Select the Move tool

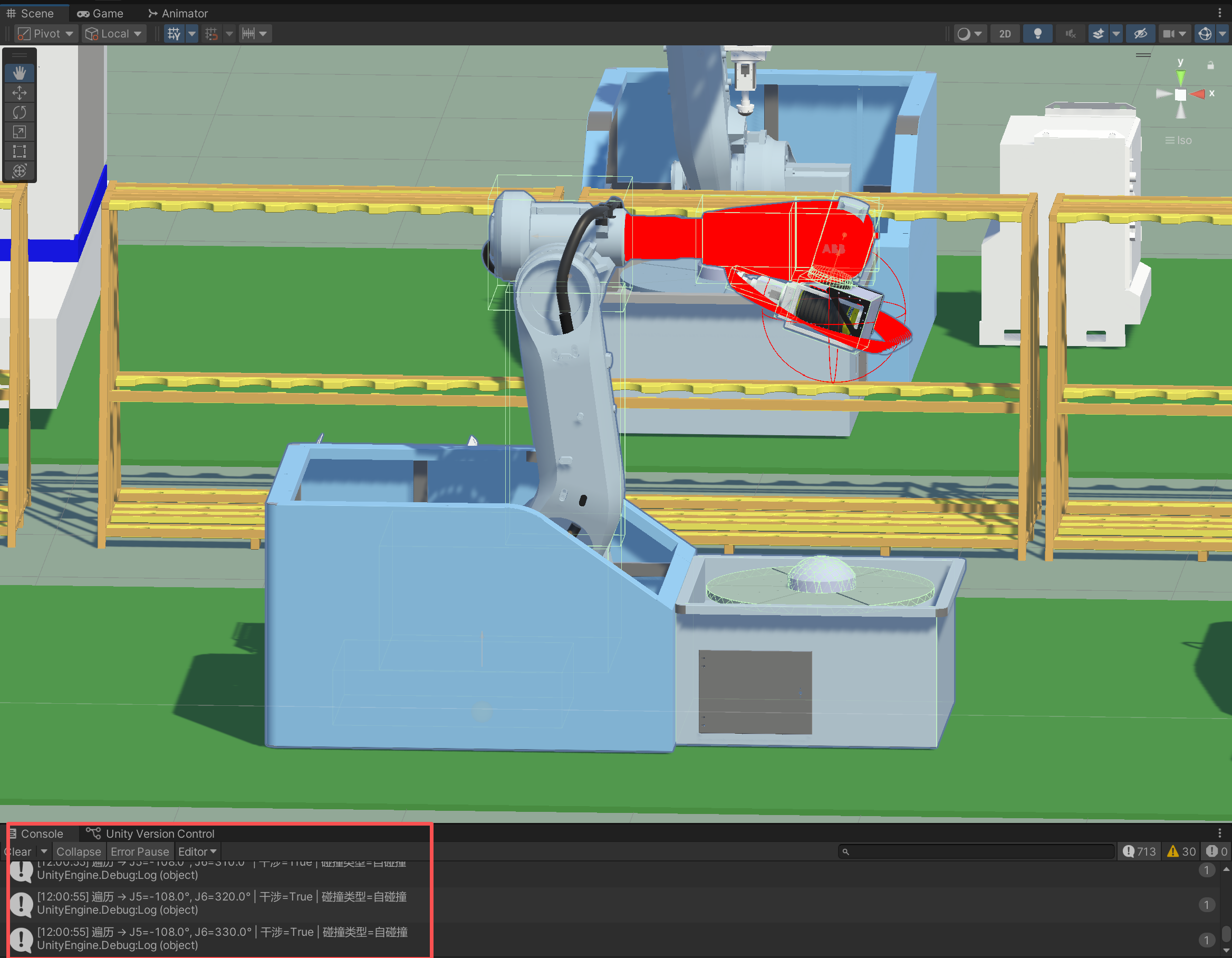click(x=19, y=92)
